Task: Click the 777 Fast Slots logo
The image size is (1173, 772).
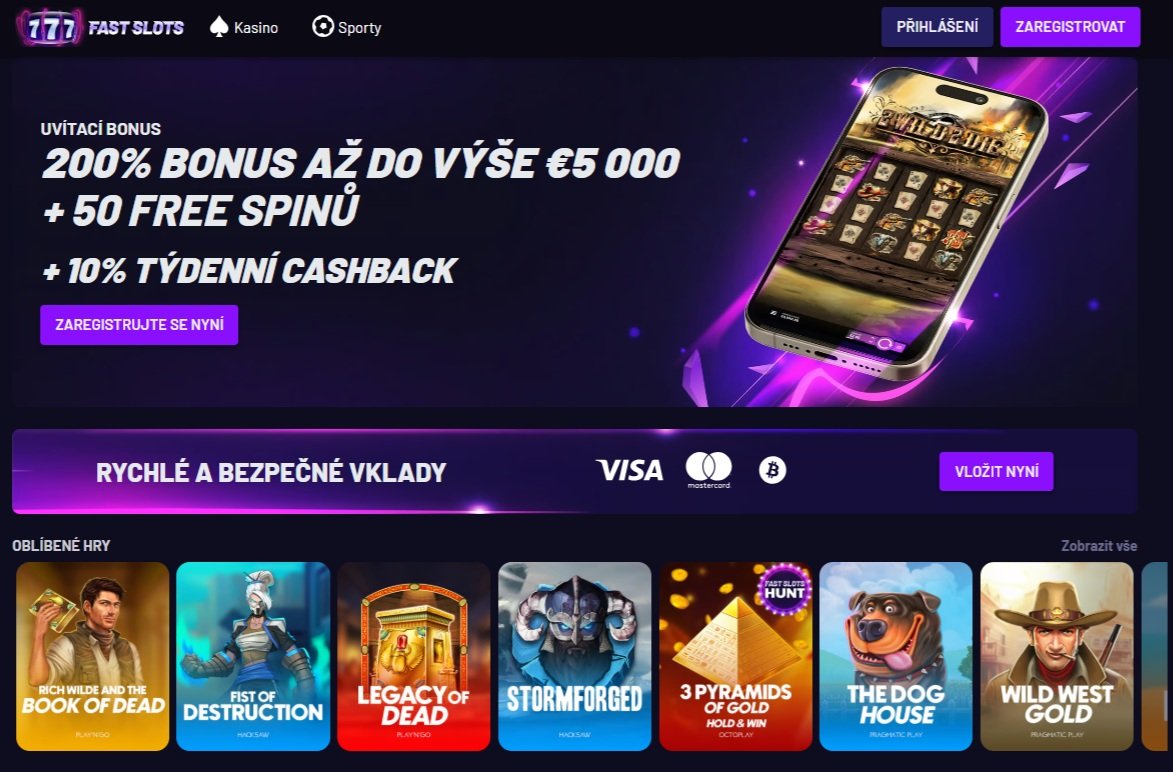Action: 100,28
